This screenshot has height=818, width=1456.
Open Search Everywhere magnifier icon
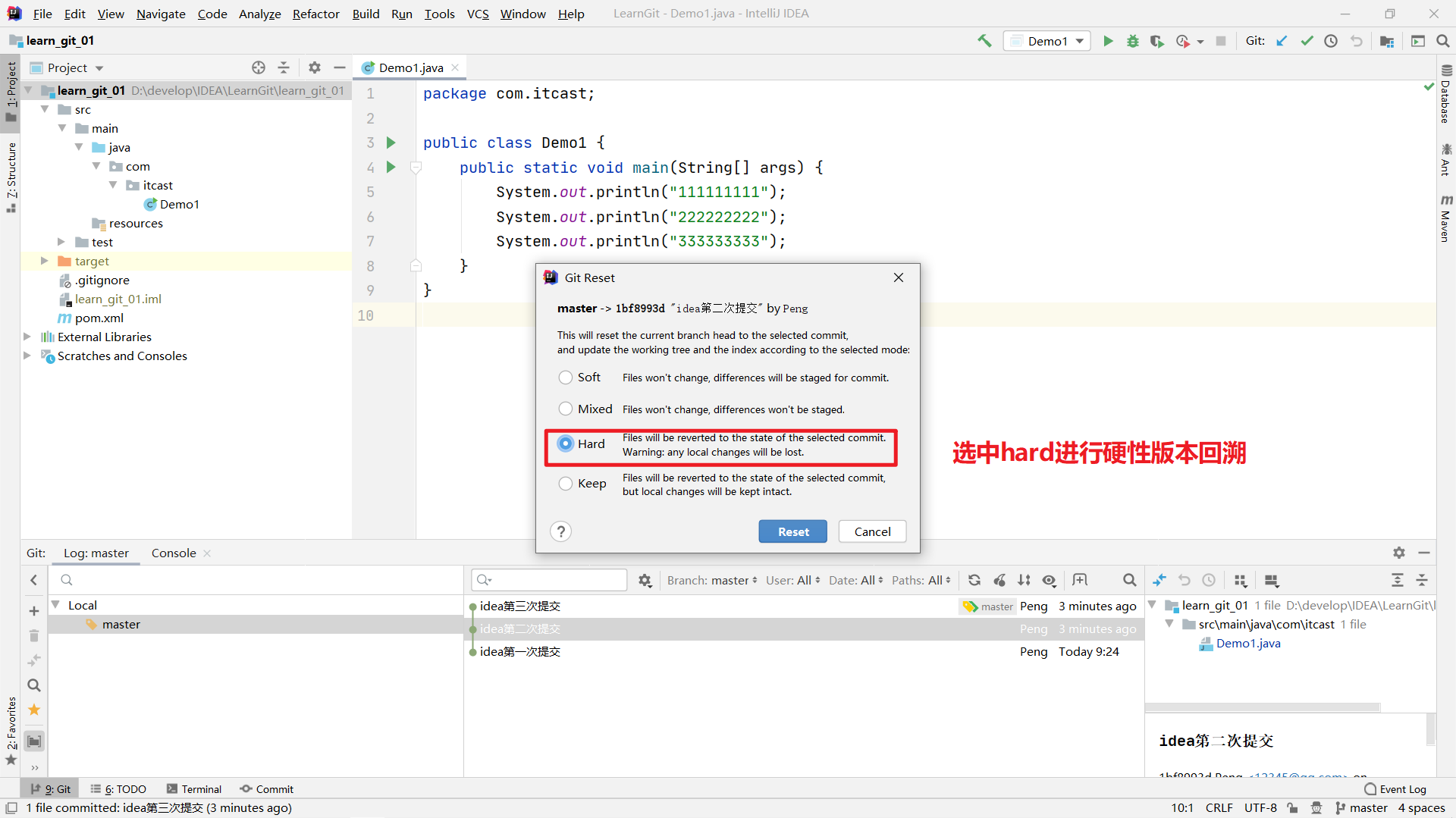point(1442,41)
